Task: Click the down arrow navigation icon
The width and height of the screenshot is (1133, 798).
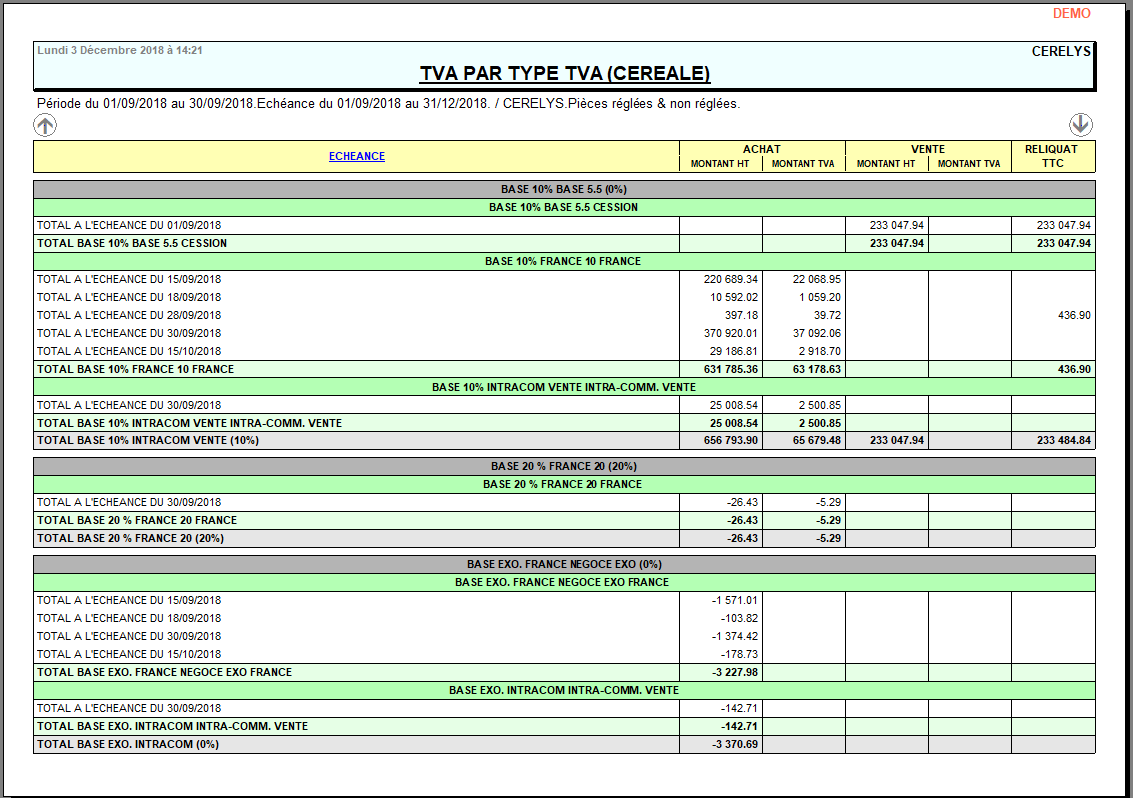Action: [1080, 125]
